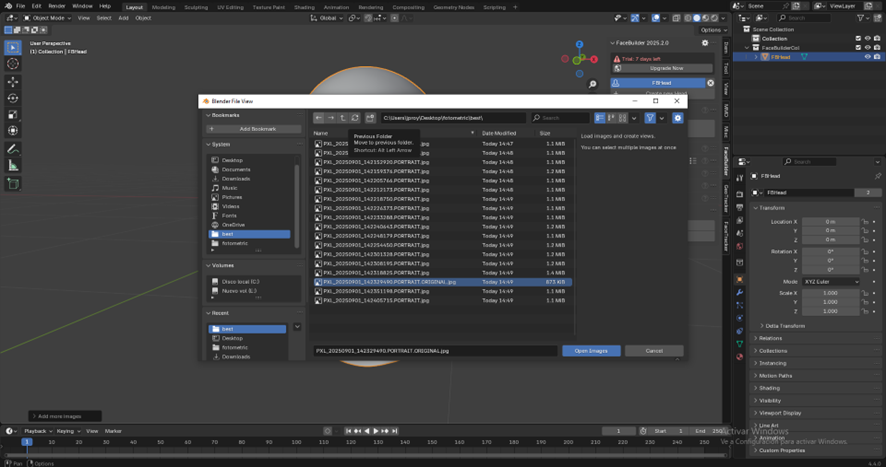Select the Measure tool
886x467 pixels.
pyautogui.click(x=13, y=166)
